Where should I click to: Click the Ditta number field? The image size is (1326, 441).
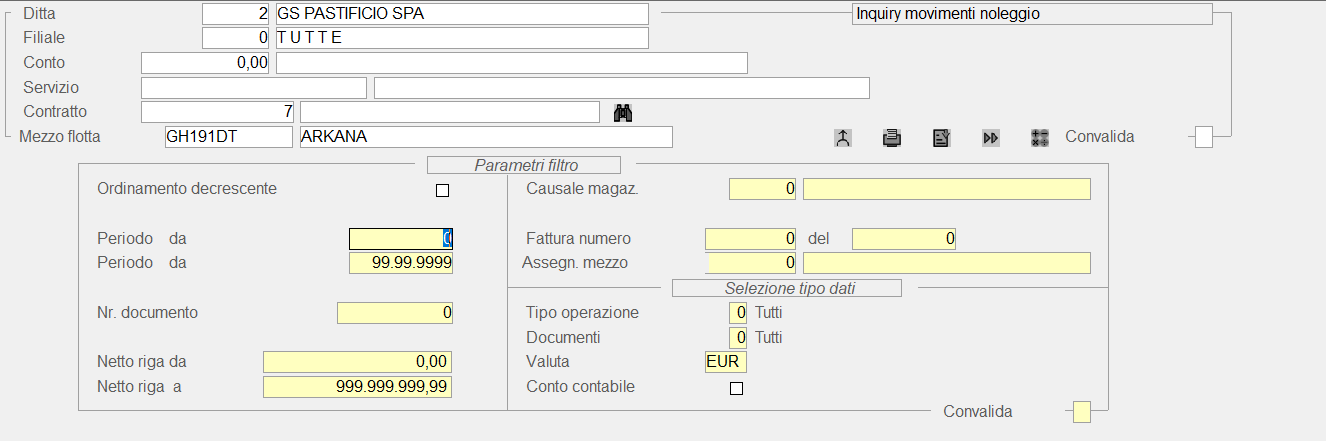pyautogui.click(x=236, y=14)
